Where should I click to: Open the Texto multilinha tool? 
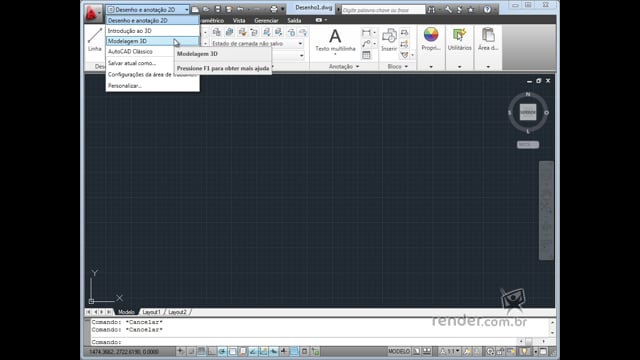tap(335, 40)
